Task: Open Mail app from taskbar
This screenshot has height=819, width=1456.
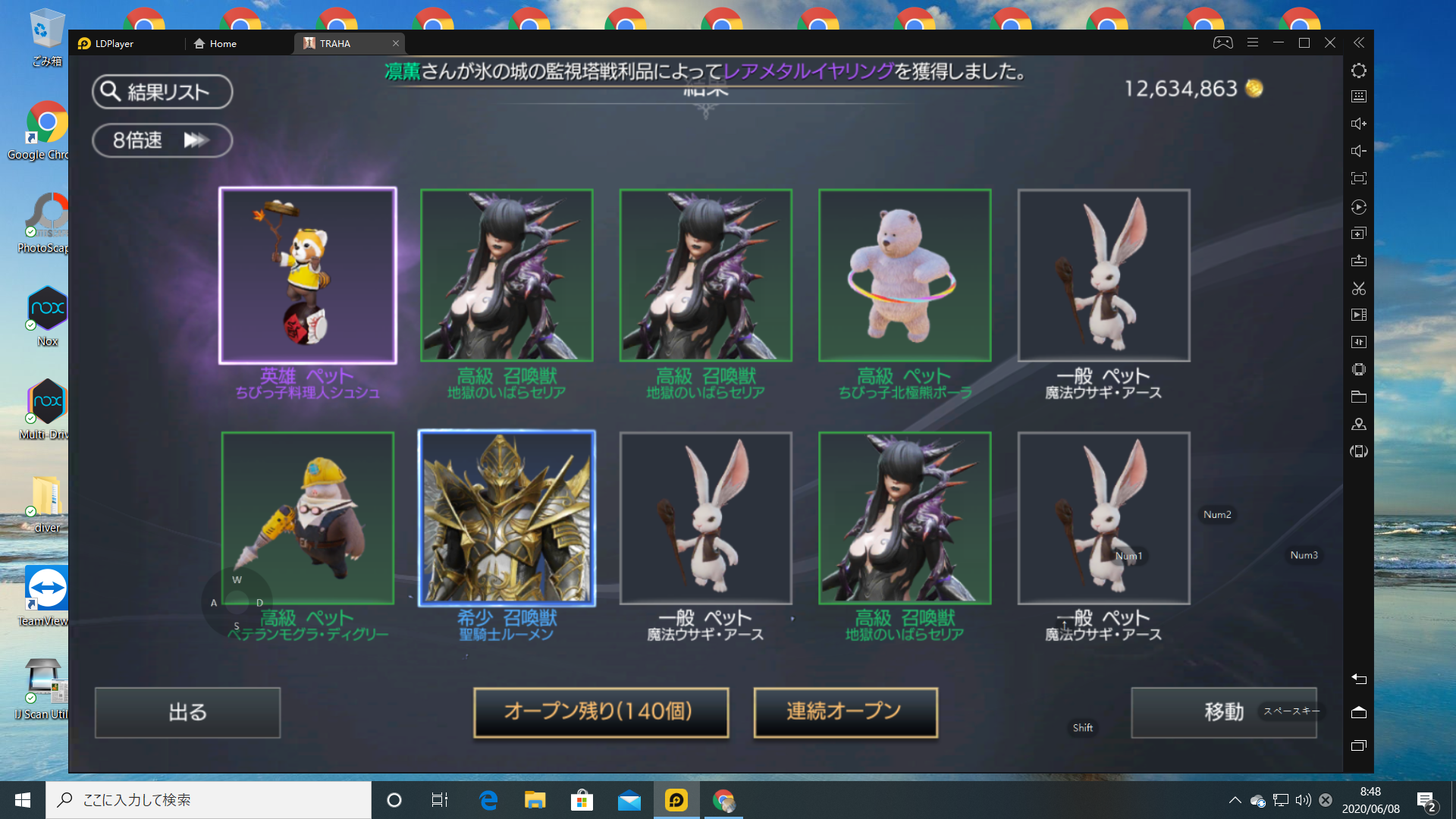Action: click(x=629, y=800)
